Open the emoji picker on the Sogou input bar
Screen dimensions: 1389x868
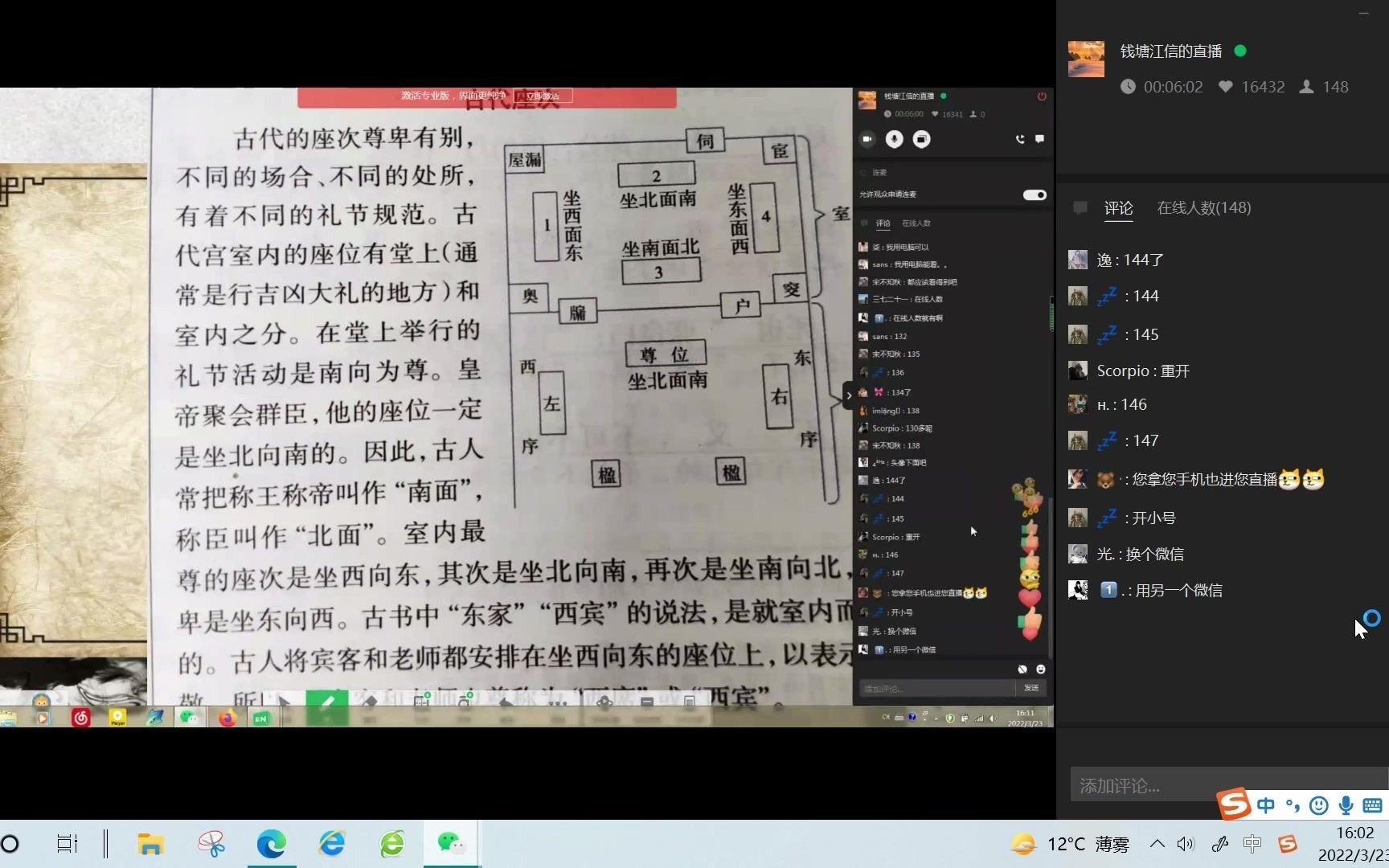(x=1317, y=805)
